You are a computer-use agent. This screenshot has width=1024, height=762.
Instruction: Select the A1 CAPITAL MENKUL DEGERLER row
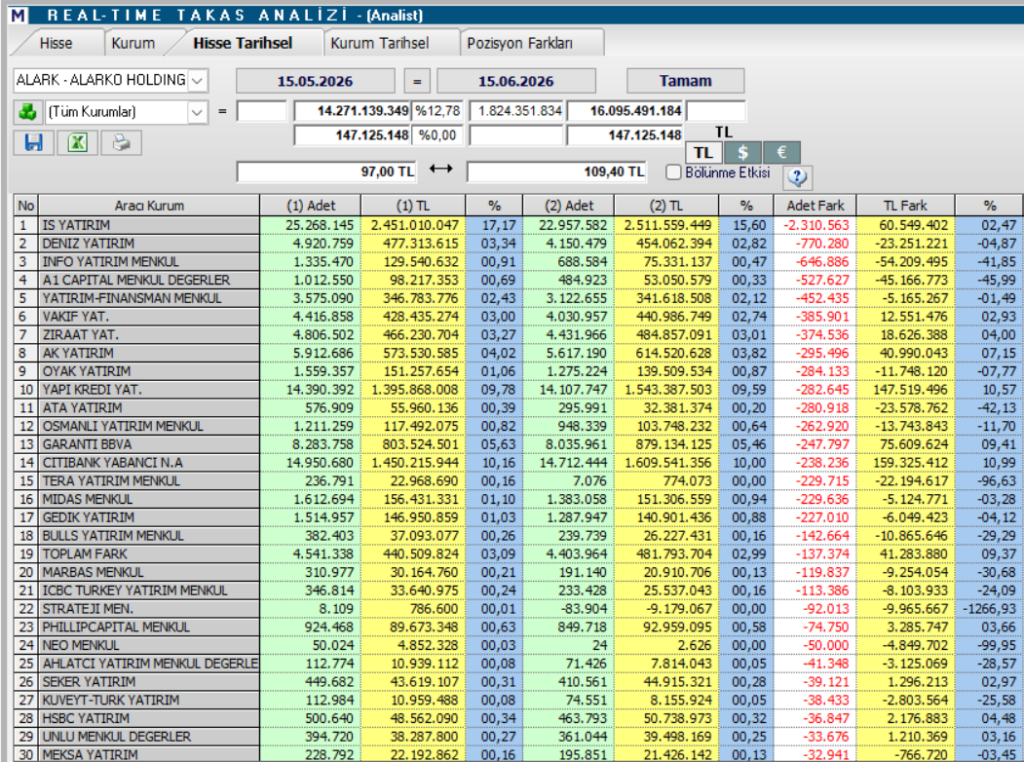pyautogui.click(x=519, y=280)
